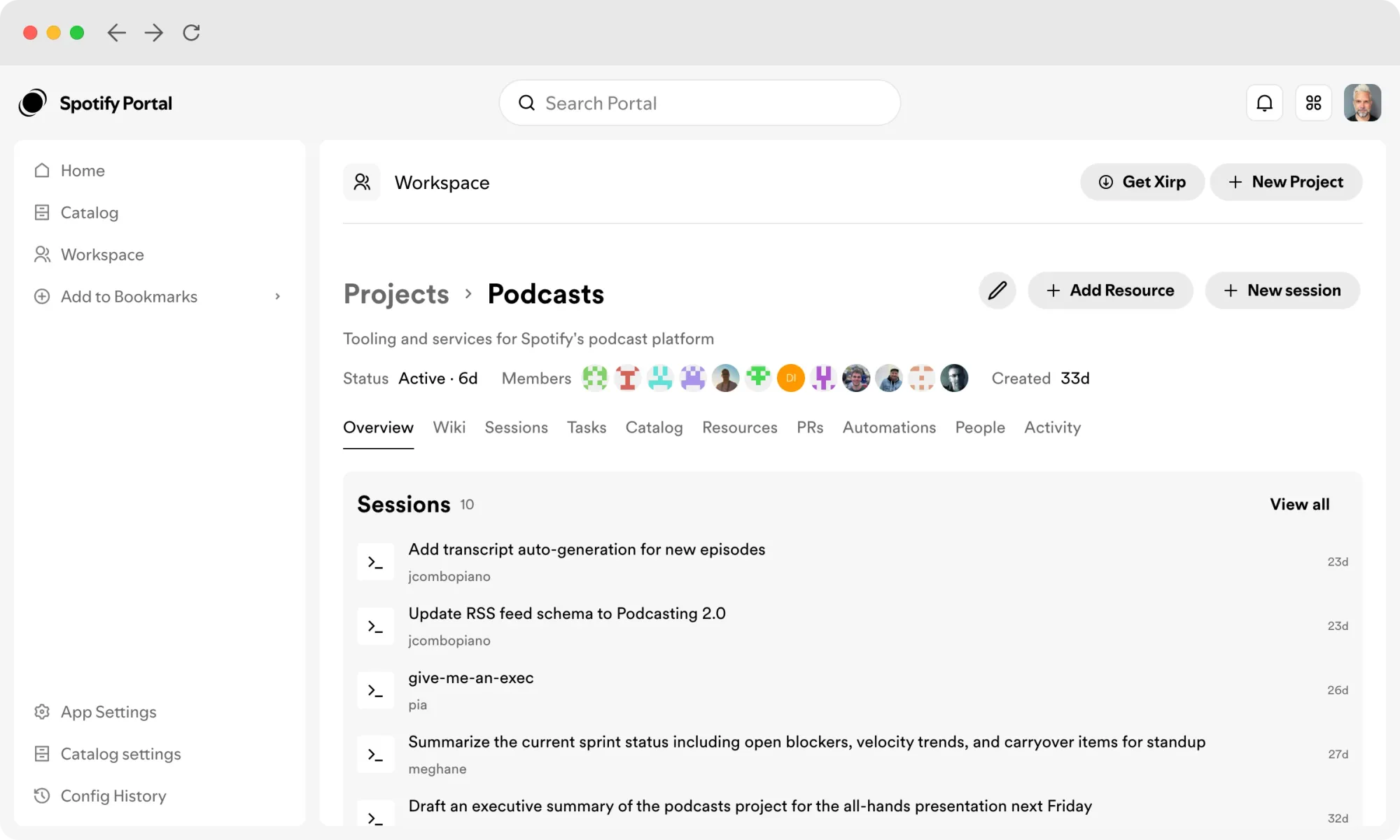Click the Spotify Portal logo icon

tap(32, 103)
